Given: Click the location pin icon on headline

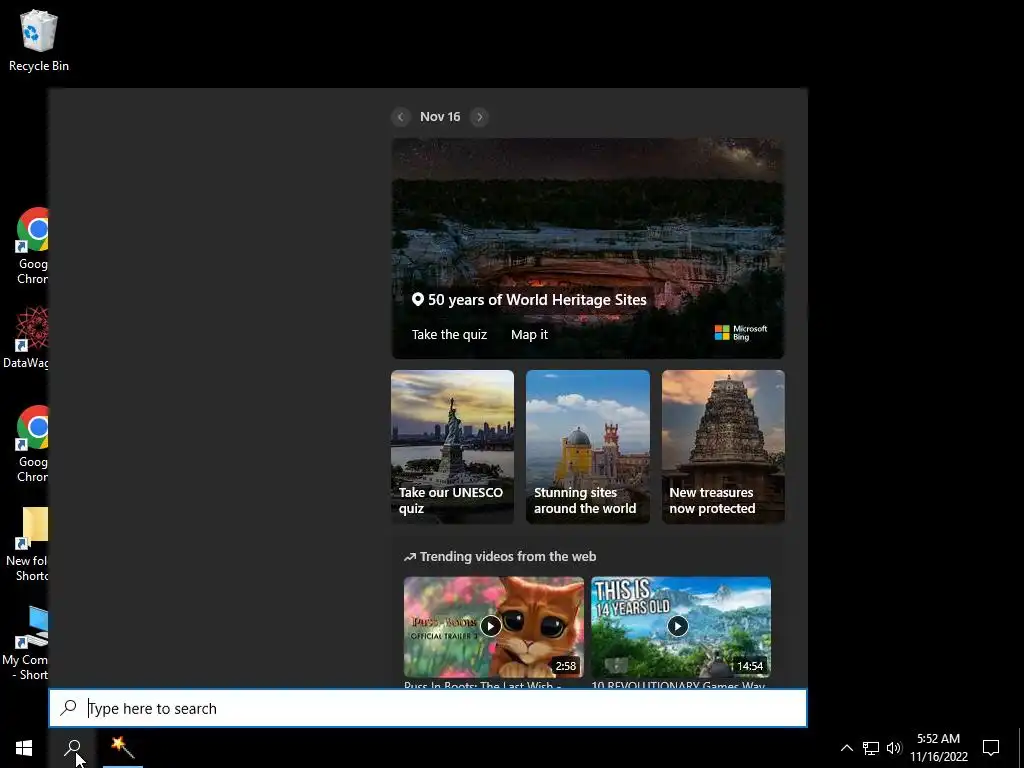Looking at the screenshot, I should click(x=418, y=299).
